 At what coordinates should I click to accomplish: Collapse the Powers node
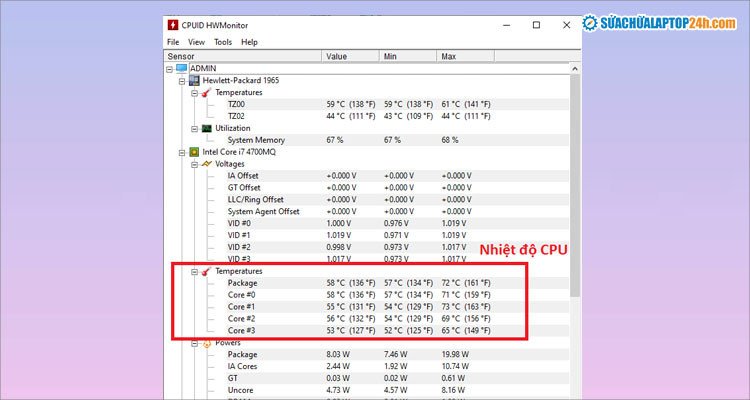(x=194, y=343)
